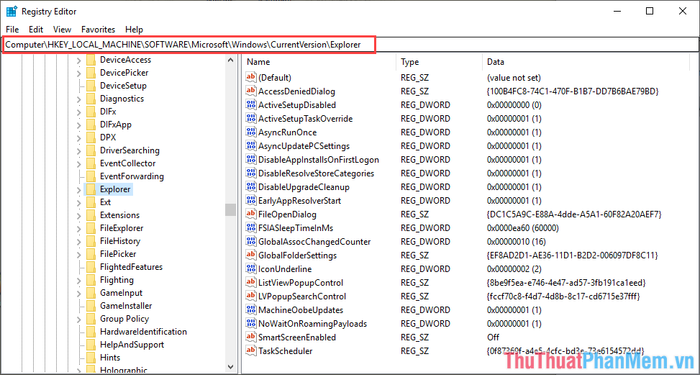Select the IconUnderline value name

[285, 269]
